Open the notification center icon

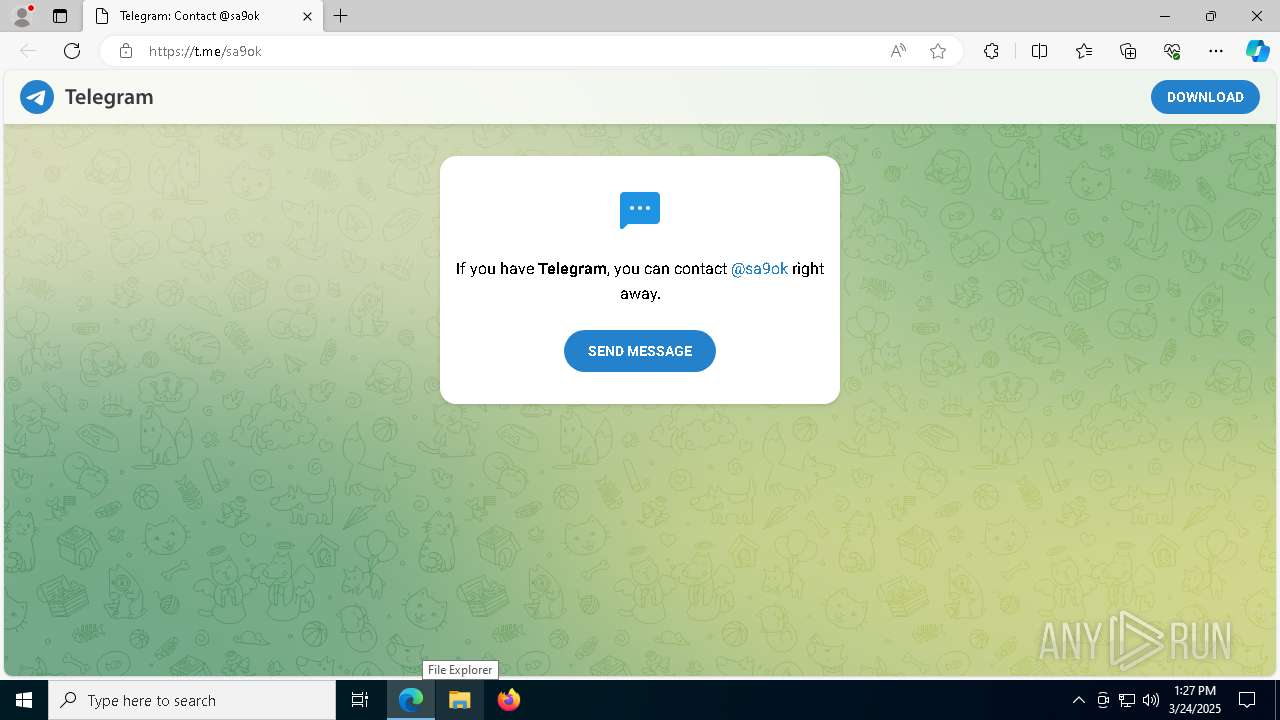tap(1247, 700)
